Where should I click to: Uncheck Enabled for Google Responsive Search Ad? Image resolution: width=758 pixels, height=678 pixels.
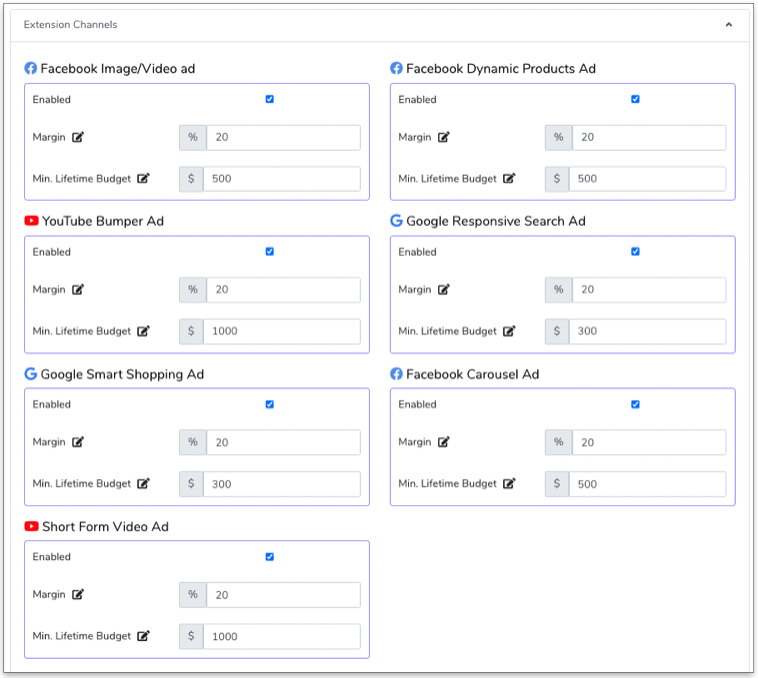pyautogui.click(x=636, y=252)
